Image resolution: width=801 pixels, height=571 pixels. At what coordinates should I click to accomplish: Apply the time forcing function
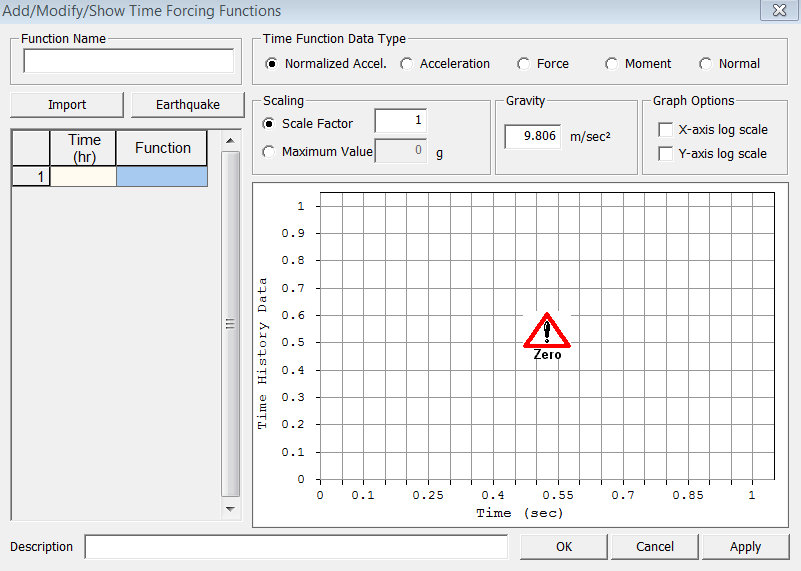click(x=745, y=547)
